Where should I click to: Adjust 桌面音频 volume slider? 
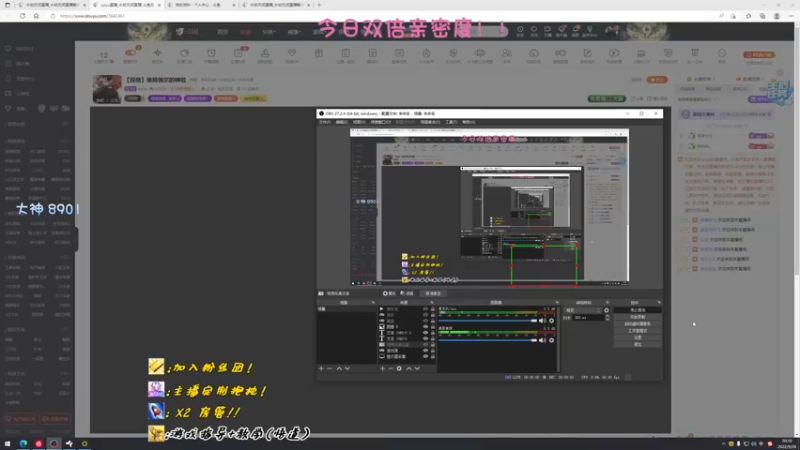pyautogui.click(x=488, y=340)
